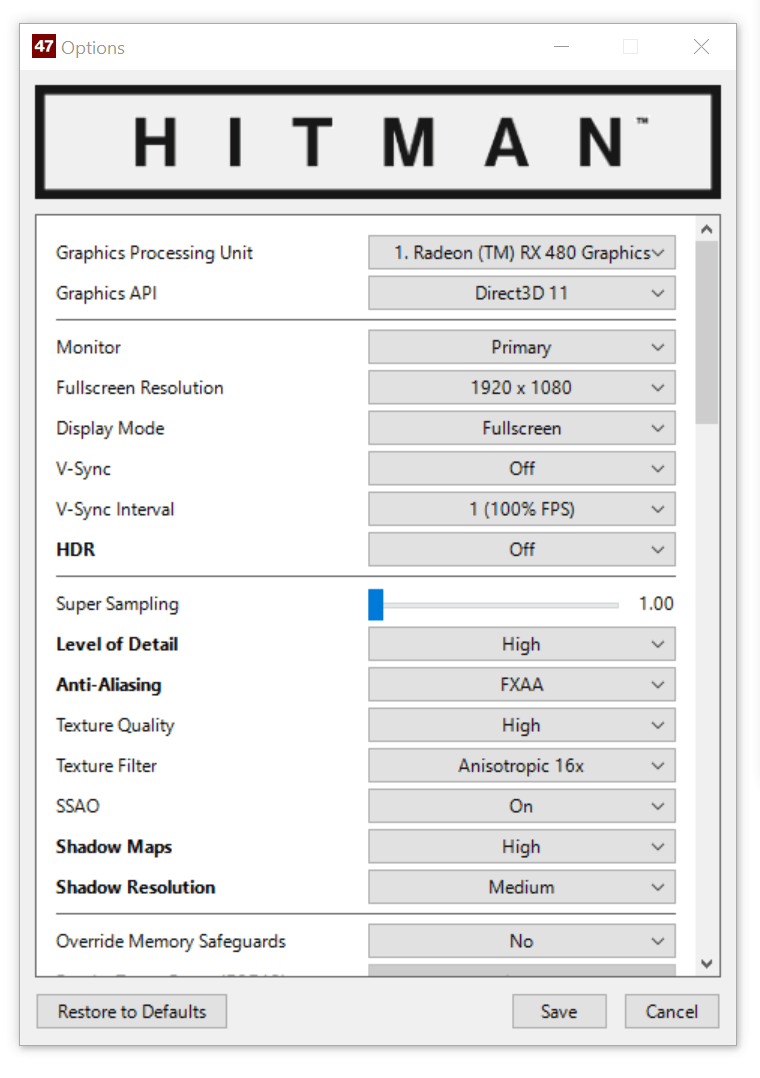Image resolution: width=760 pixels, height=1078 pixels.
Task: Click the Super Sampling value 1.00
Action: (x=656, y=604)
